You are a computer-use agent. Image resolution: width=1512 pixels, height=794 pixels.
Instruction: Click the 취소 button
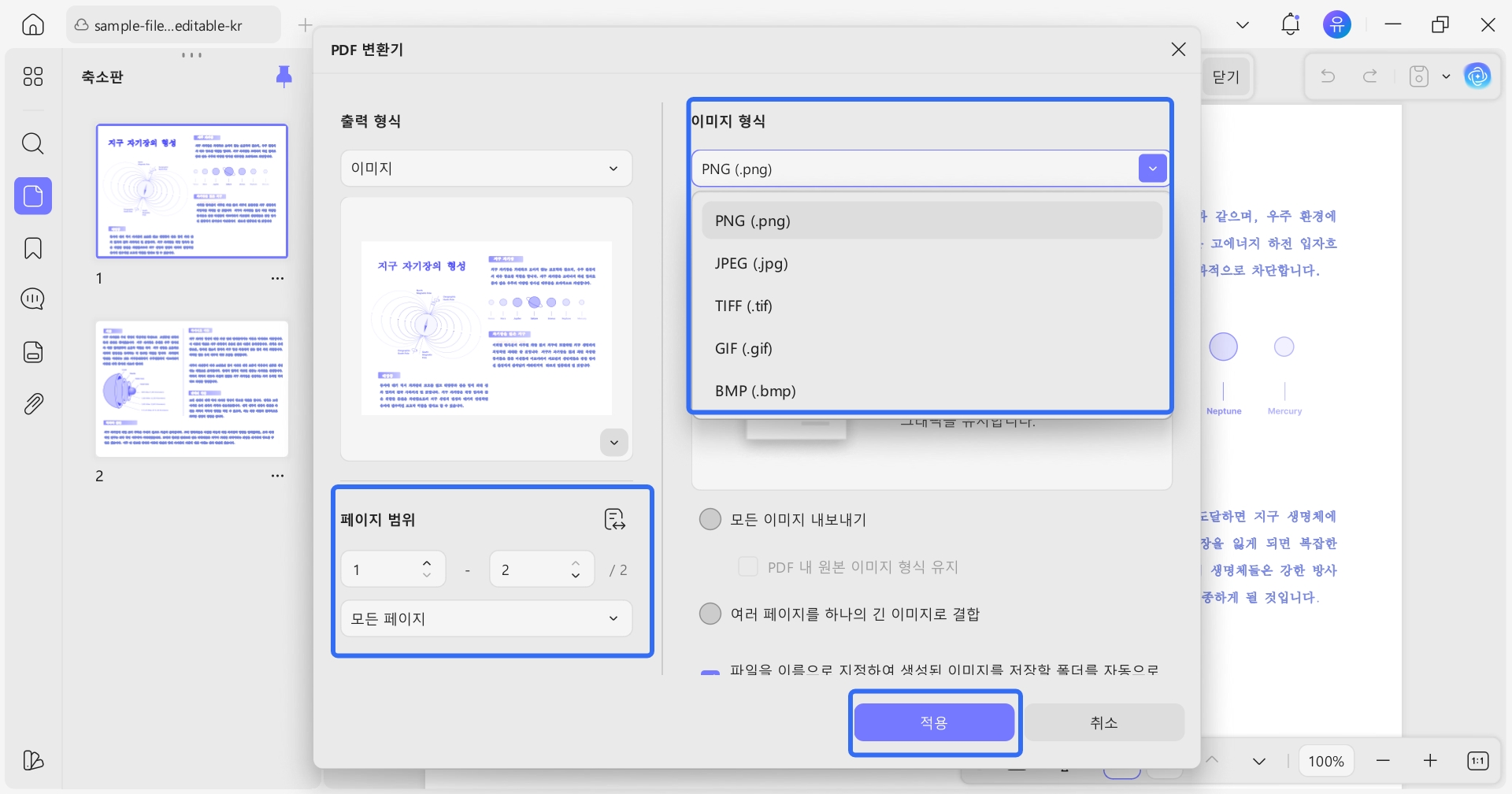click(x=1104, y=722)
